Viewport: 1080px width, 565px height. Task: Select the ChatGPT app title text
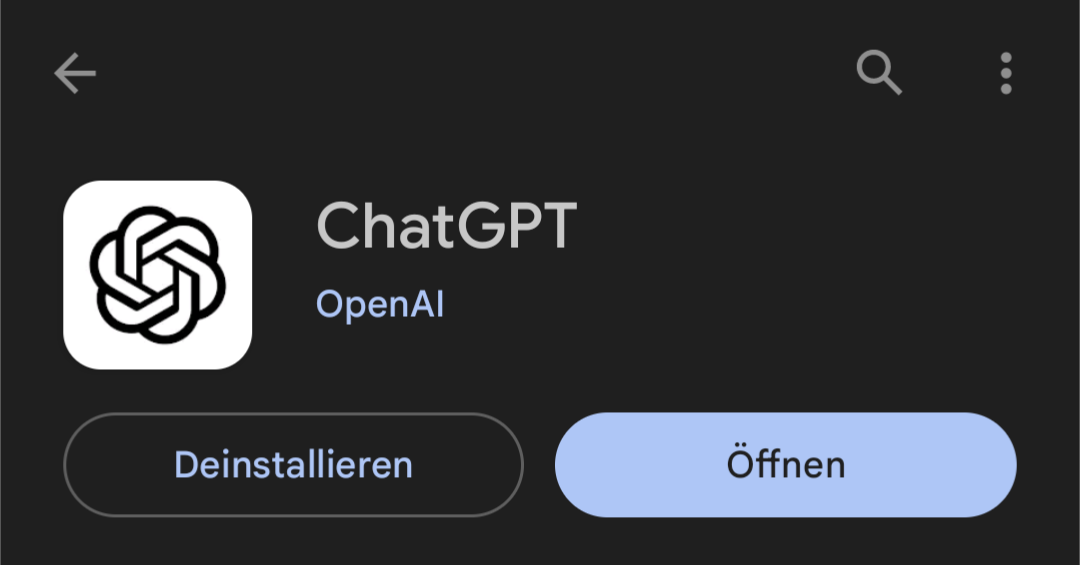(x=446, y=225)
